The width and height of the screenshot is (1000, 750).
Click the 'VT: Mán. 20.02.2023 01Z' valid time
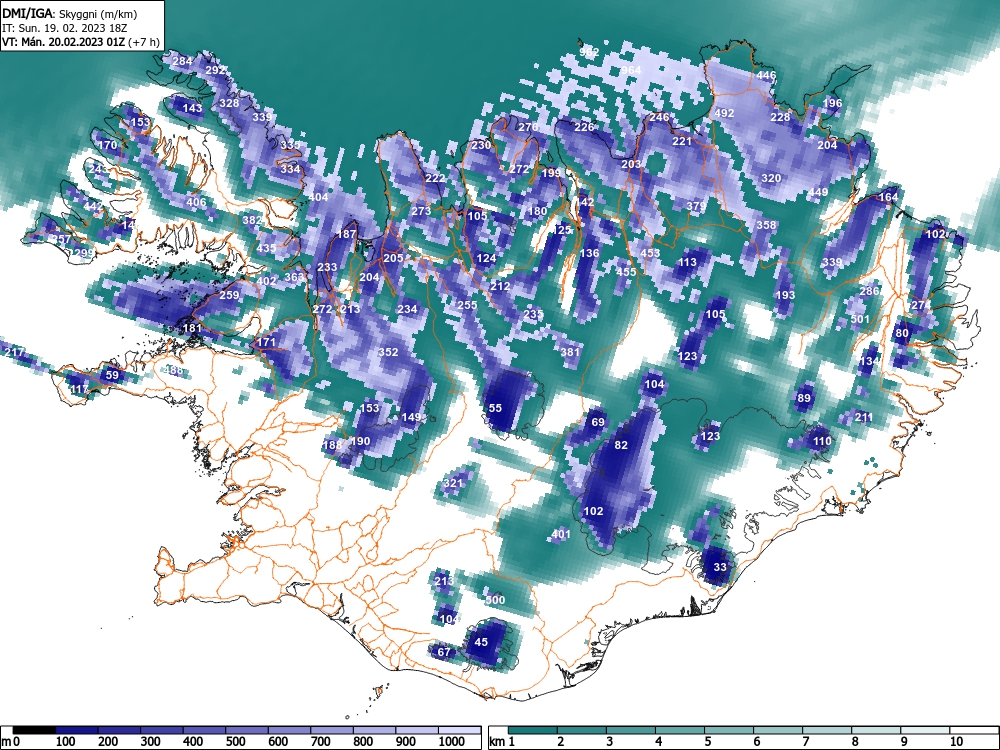pyautogui.click(x=64, y=43)
